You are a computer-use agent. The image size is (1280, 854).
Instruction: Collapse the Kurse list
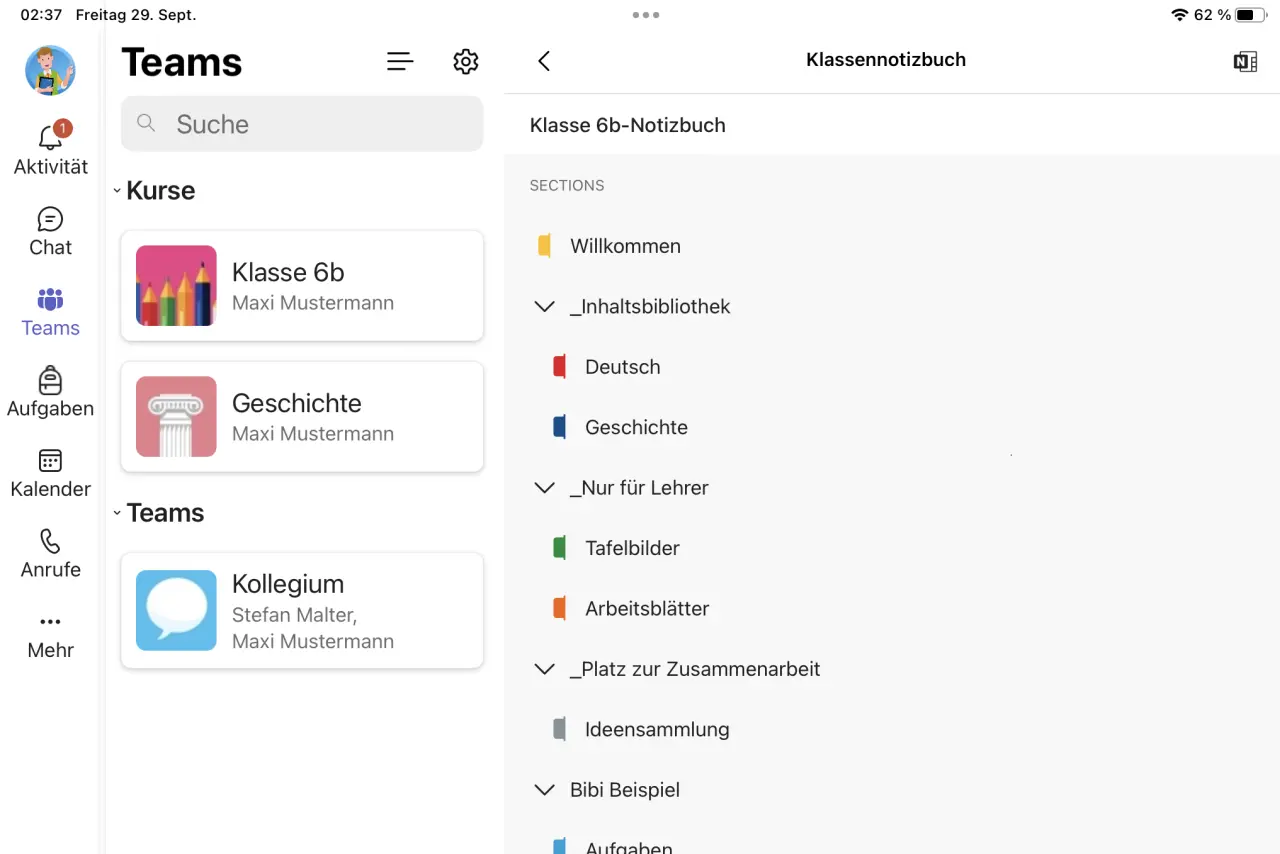[116, 190]
